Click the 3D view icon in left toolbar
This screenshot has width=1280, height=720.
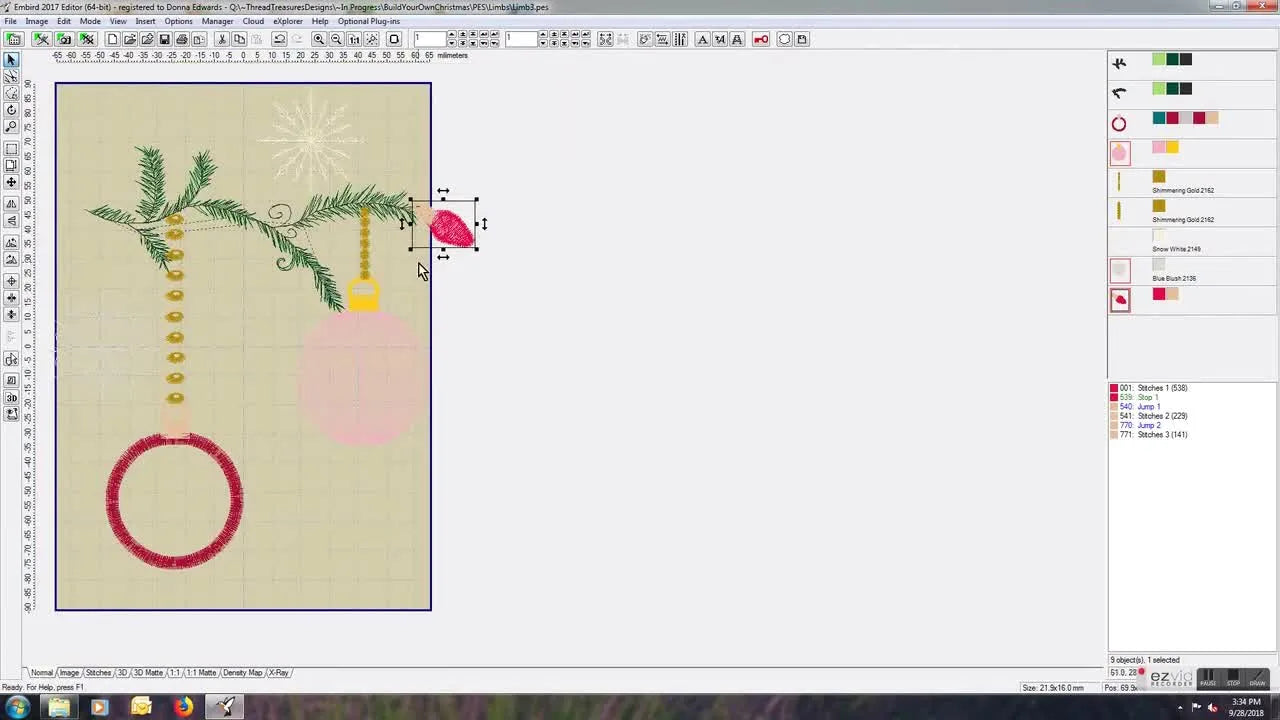pyautogui.click(x=11, y=398)
